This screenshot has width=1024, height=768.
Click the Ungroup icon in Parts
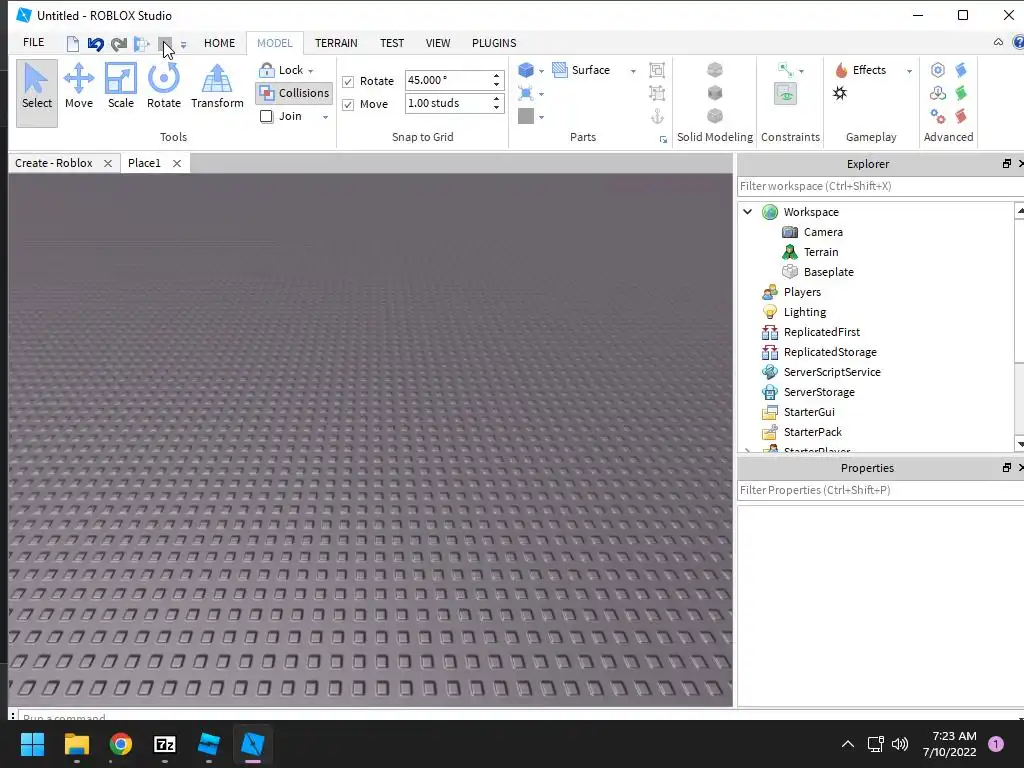657,93
